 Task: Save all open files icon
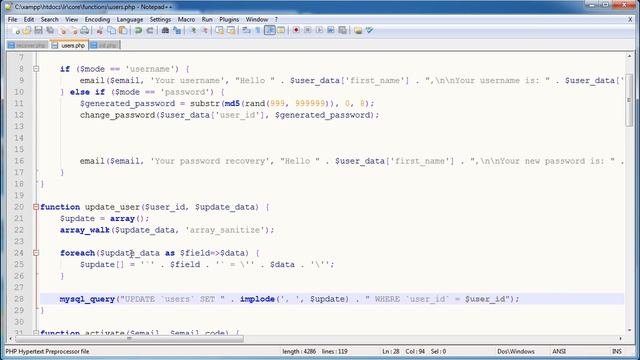(x=50, y=31)
